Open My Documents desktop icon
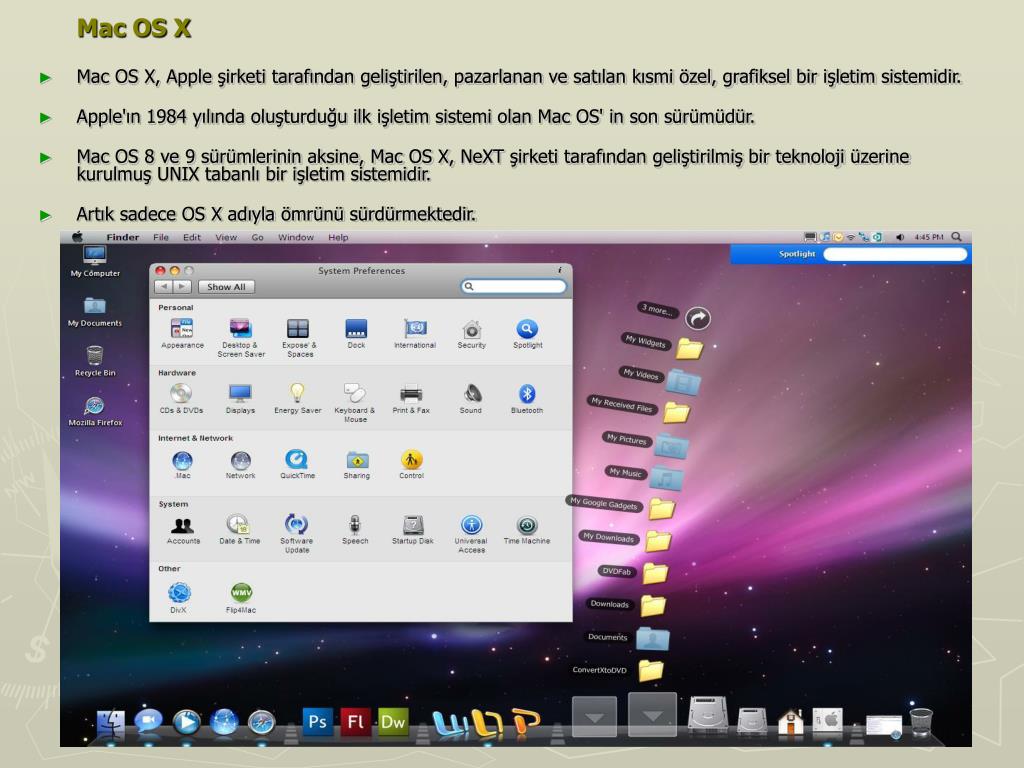Image resolution: width=1024 pixels, height=768 pixels. [x=95, y=312]
